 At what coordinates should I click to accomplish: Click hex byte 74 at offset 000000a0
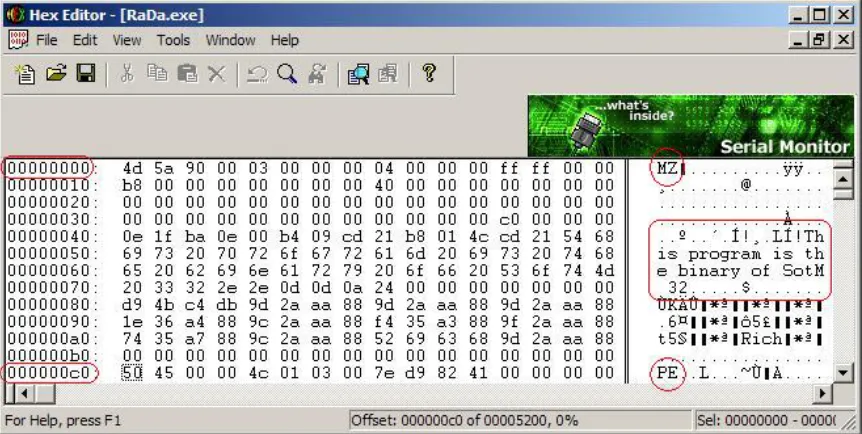(x=132, y=339)
